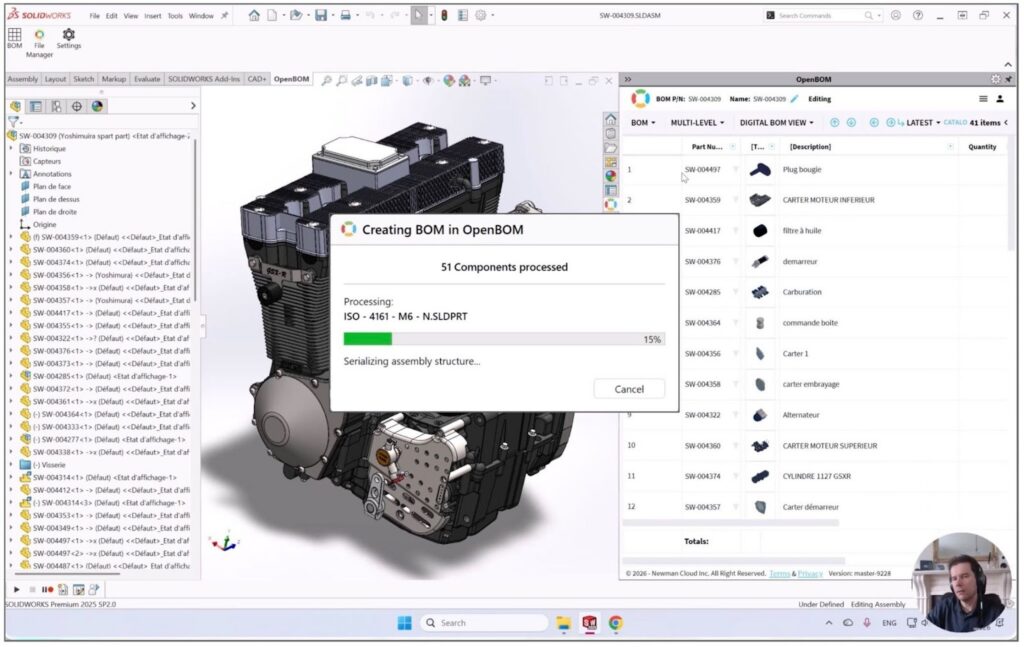Open the hamburger menu in OpenBOM panel
Viewport: 1024px width, 647px height.
coord(984,99)
